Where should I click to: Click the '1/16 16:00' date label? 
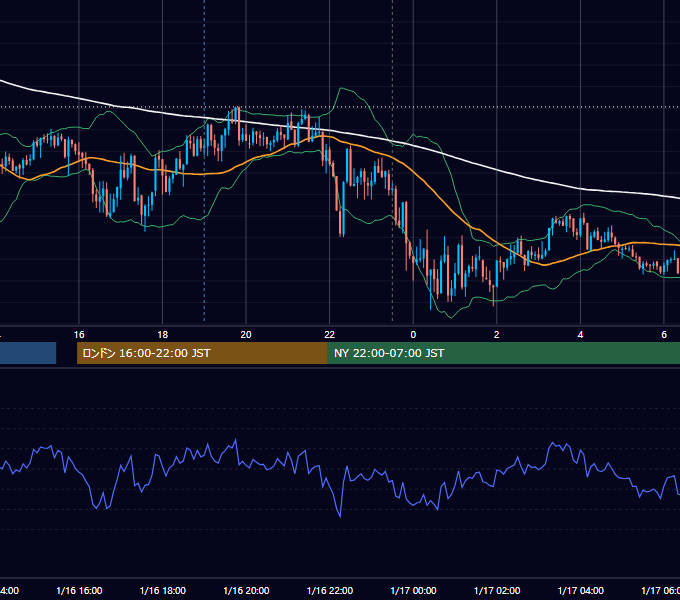click(x=79, y=590)
